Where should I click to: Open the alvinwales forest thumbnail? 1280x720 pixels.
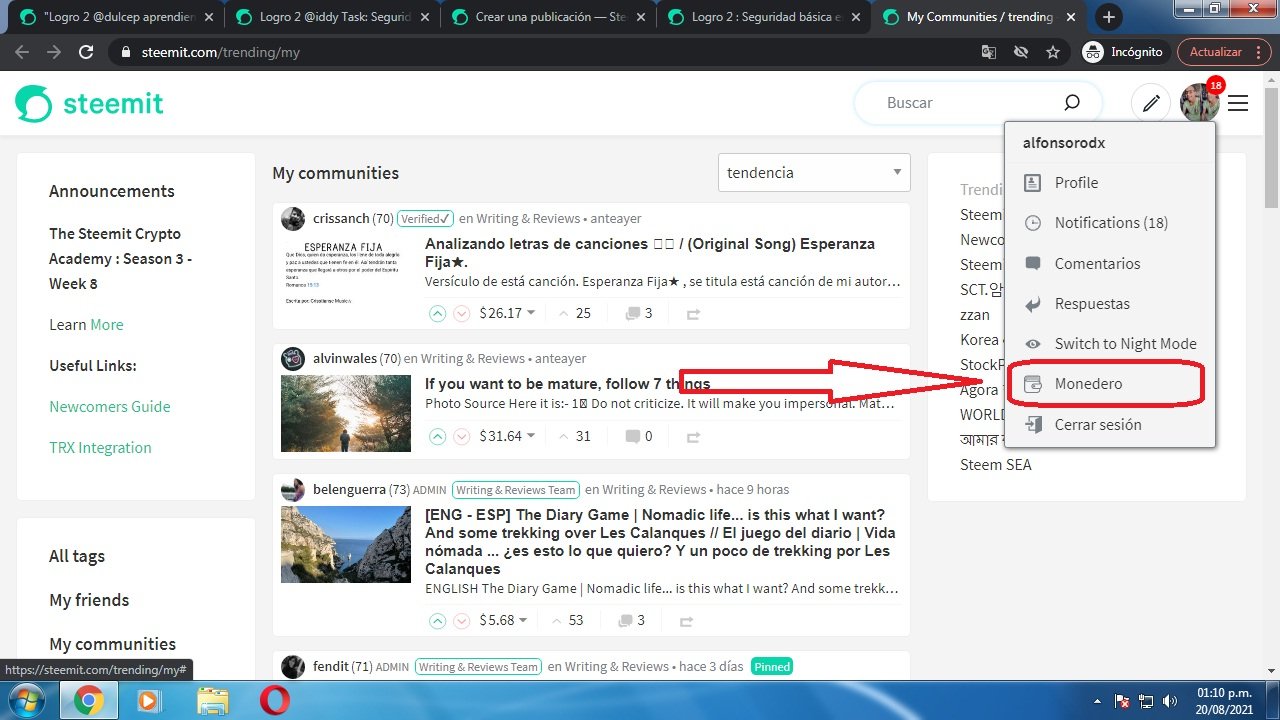coord(345,413)
